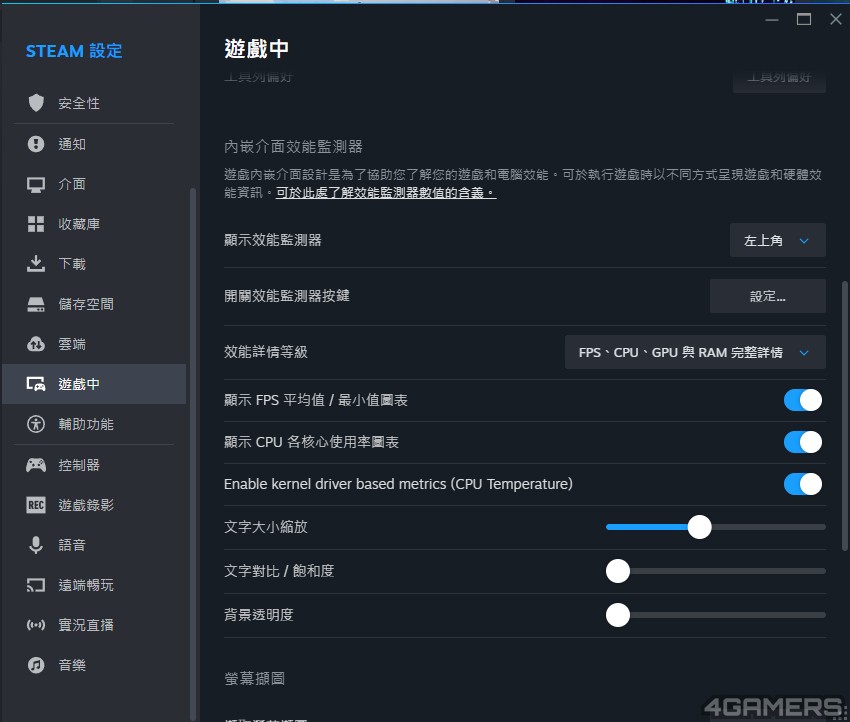The width and height of the screenshot is (850, 722).
Task: Open the link 可於此處了解效能監測器數值的含義
Action: tap(386, 192)
